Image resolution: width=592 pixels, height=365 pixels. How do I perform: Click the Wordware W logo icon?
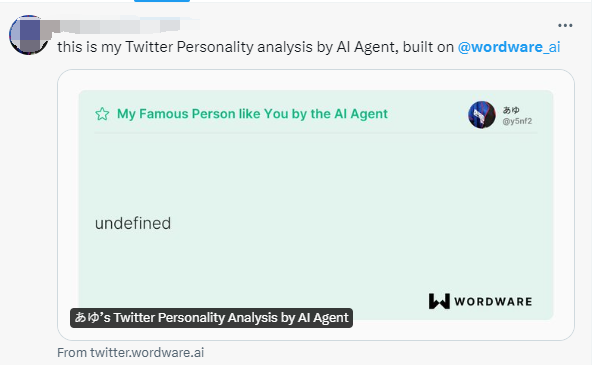(439, 301)
